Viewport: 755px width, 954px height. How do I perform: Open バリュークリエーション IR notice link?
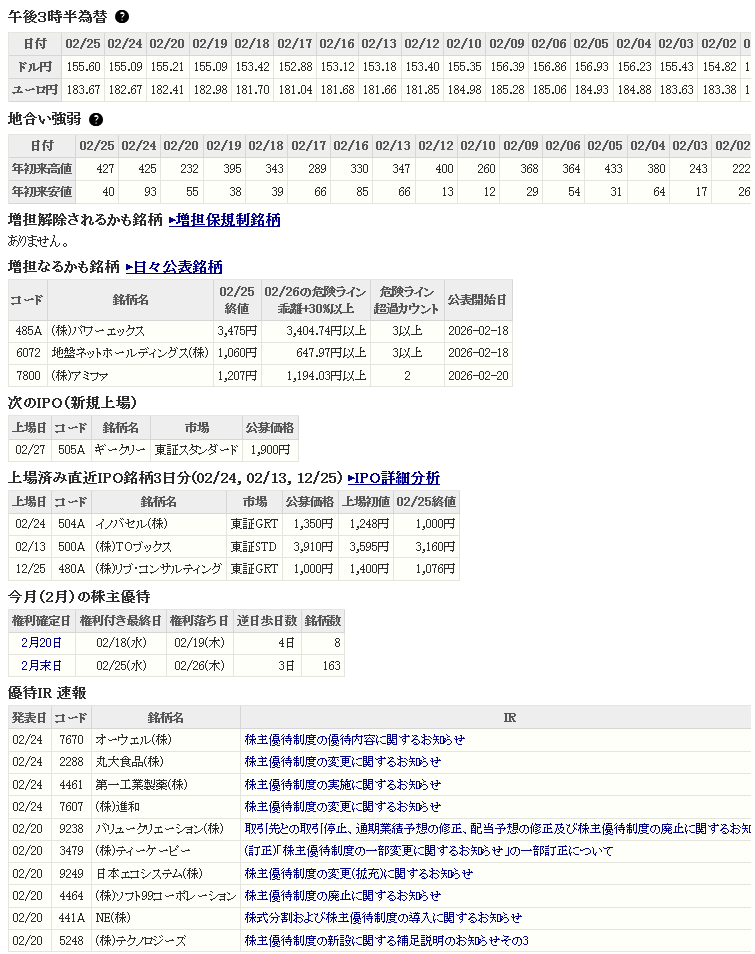497,829
